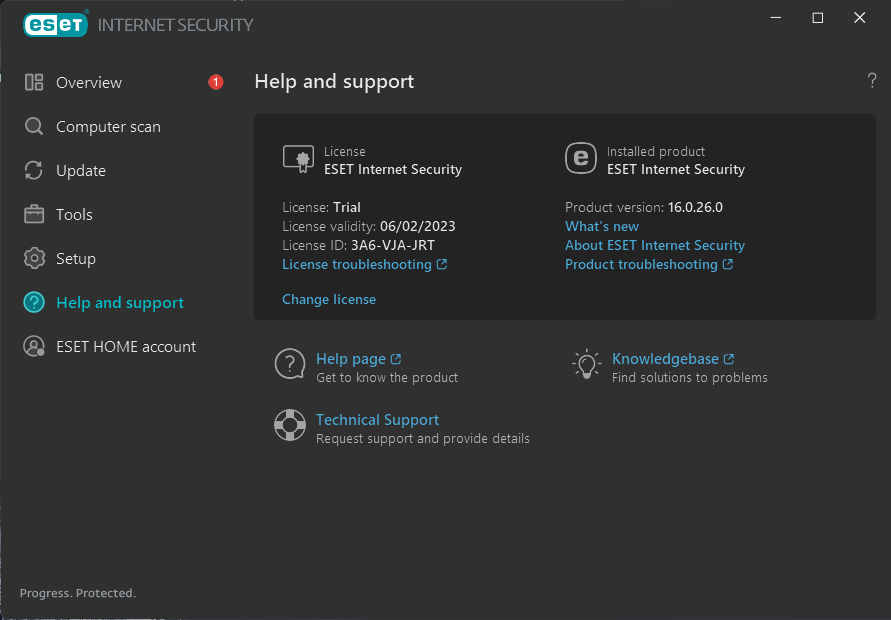Go to Computer scan
This screenshot has width=891, height=620.
109,126
